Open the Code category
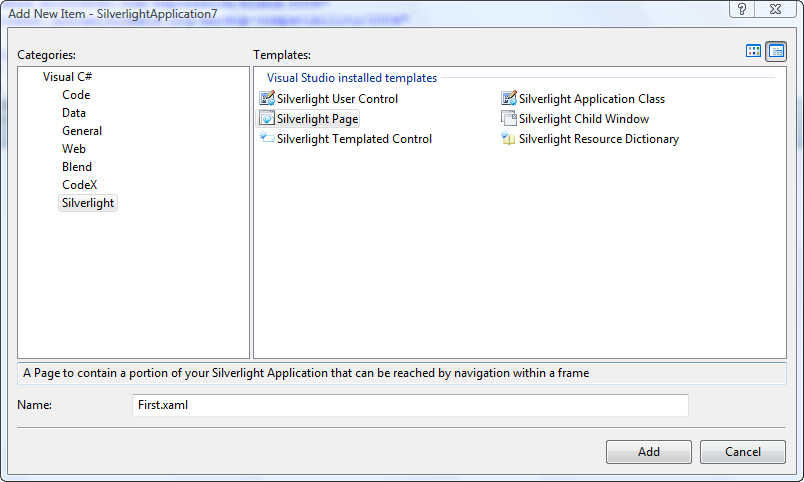Image resolution: width=804 pixels, height=482 pixels. coord(76,95)
